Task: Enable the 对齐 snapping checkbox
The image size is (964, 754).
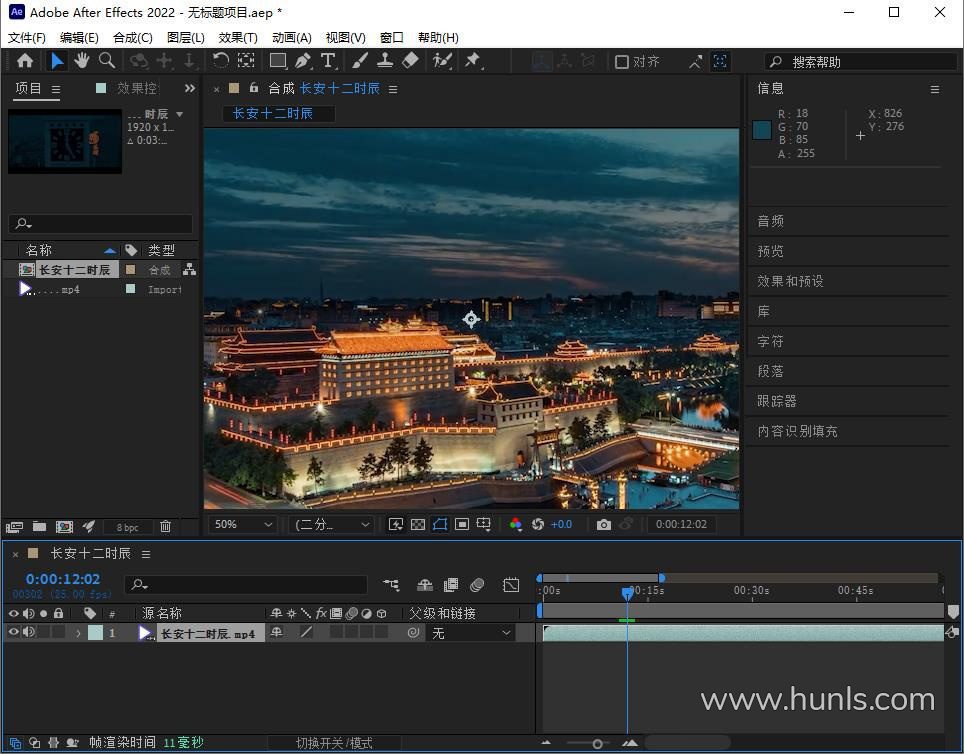Action: point(622,62)
